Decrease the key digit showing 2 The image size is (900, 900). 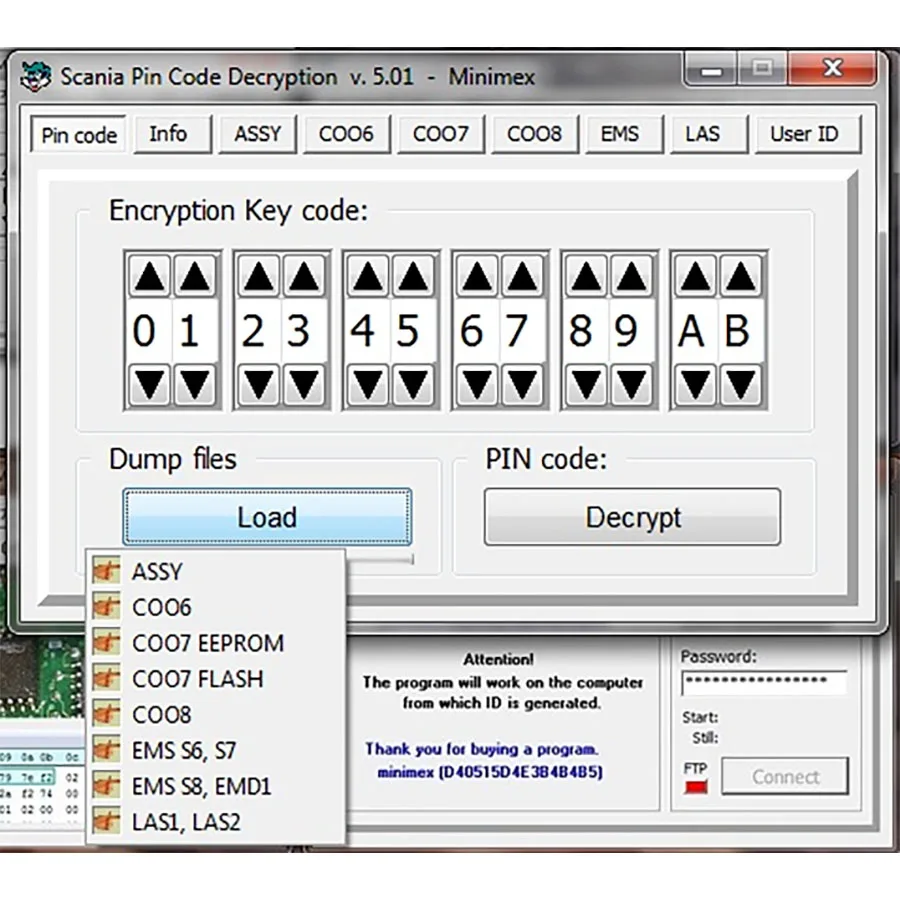pos(259,383)
